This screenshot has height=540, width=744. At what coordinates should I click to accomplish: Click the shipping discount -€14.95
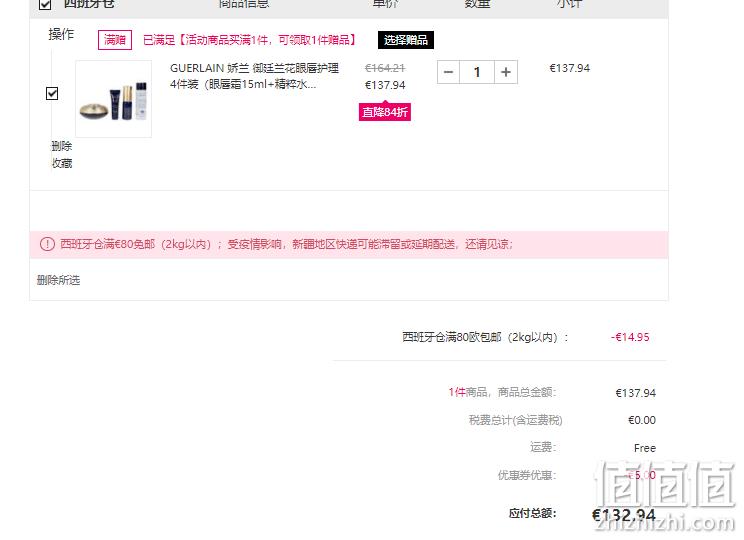pos(630,337)
